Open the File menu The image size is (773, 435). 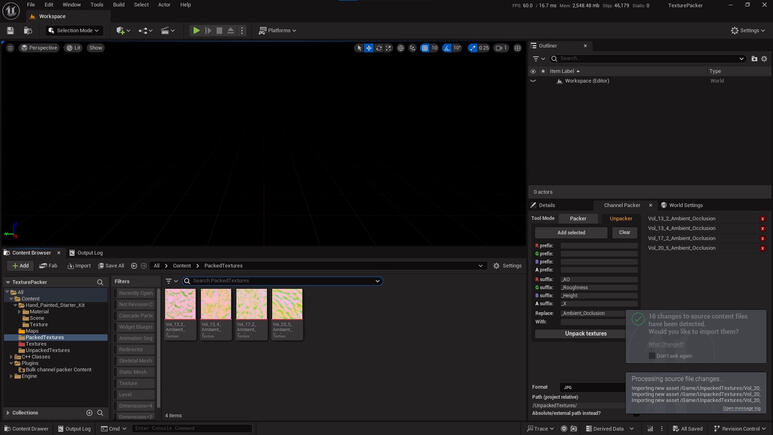tap(31, 4)
